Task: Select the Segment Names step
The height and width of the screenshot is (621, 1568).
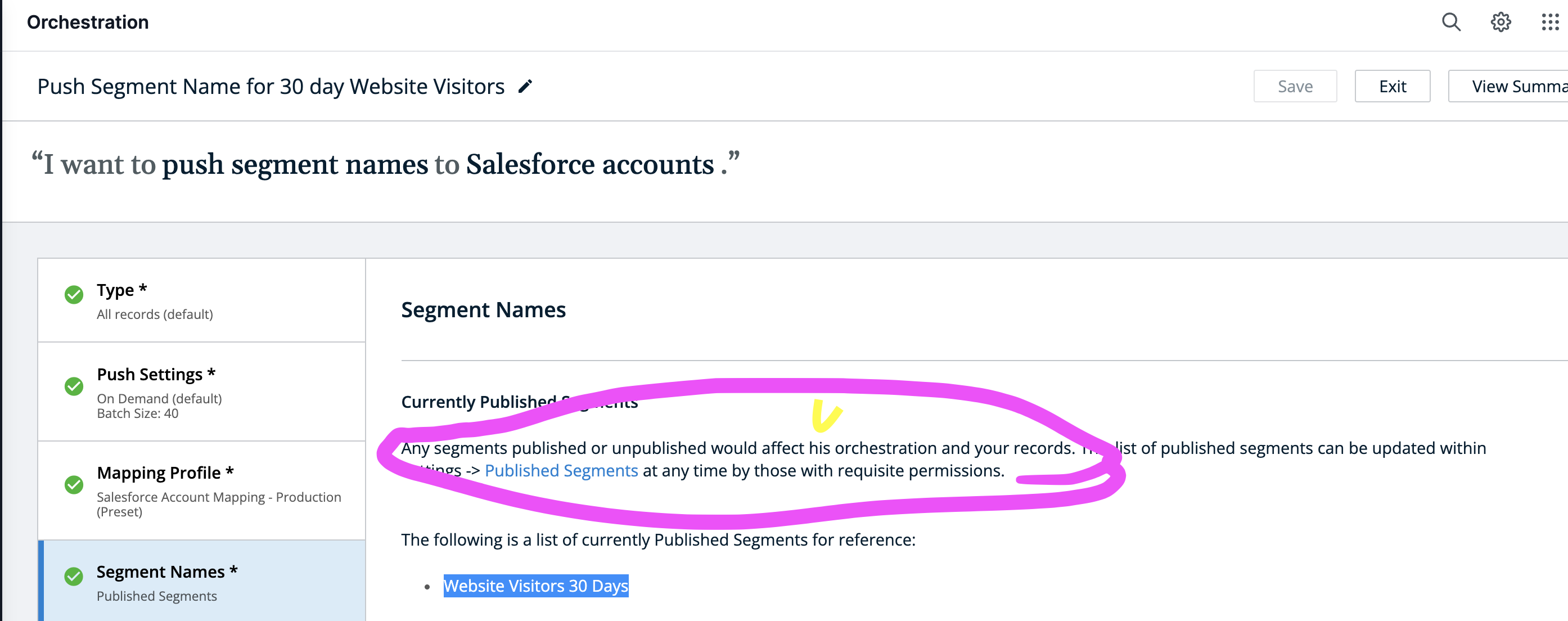Action: 201,581
